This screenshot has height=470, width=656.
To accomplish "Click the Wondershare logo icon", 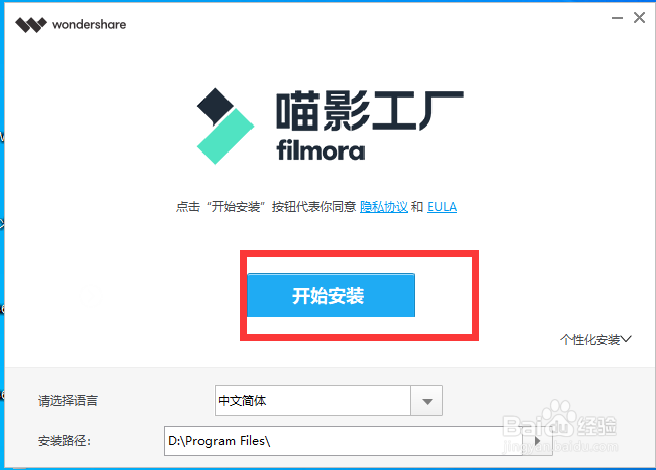I will [x=31, y=25].
